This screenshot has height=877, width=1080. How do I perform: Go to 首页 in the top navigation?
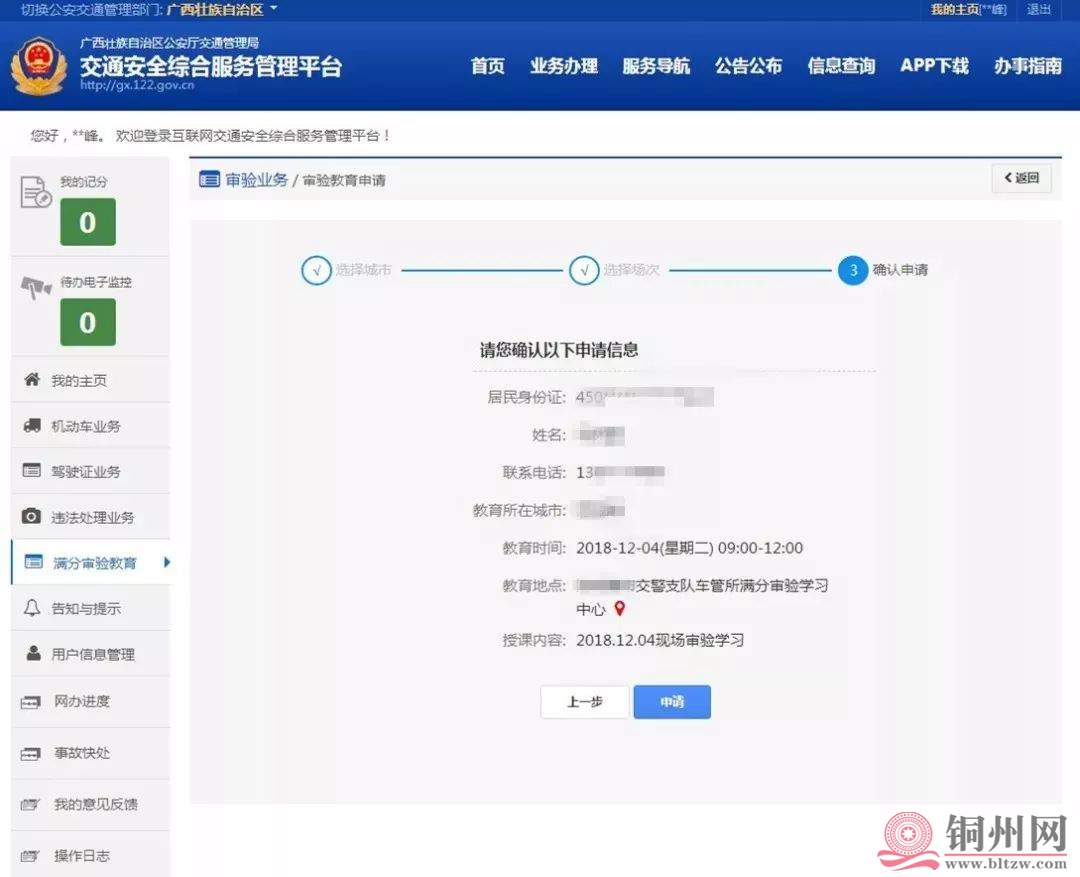click(x=488, y=66)
